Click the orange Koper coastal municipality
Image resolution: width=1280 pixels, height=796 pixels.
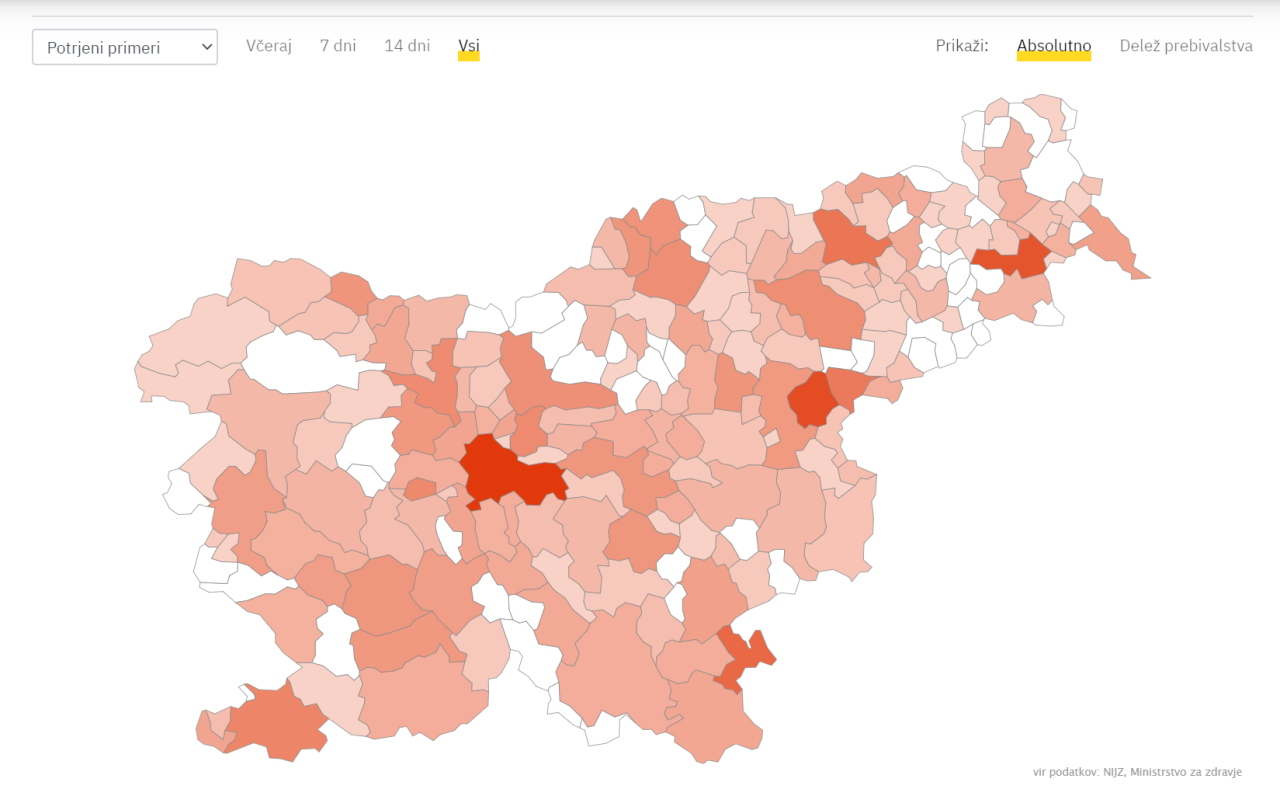tap(275, 722)
